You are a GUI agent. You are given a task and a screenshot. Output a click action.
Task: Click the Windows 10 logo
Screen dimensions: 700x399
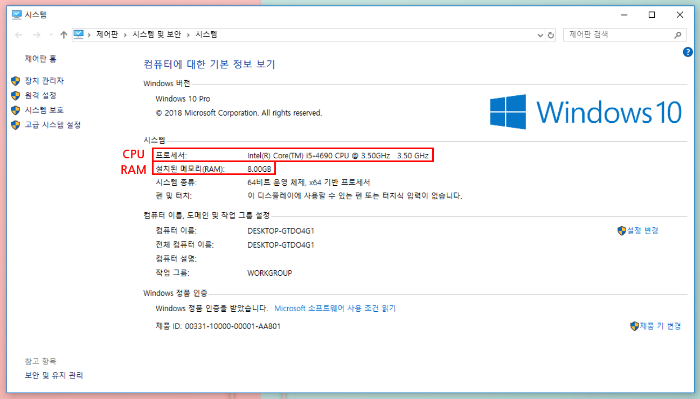pyautogui.click(x=585, y=112)
